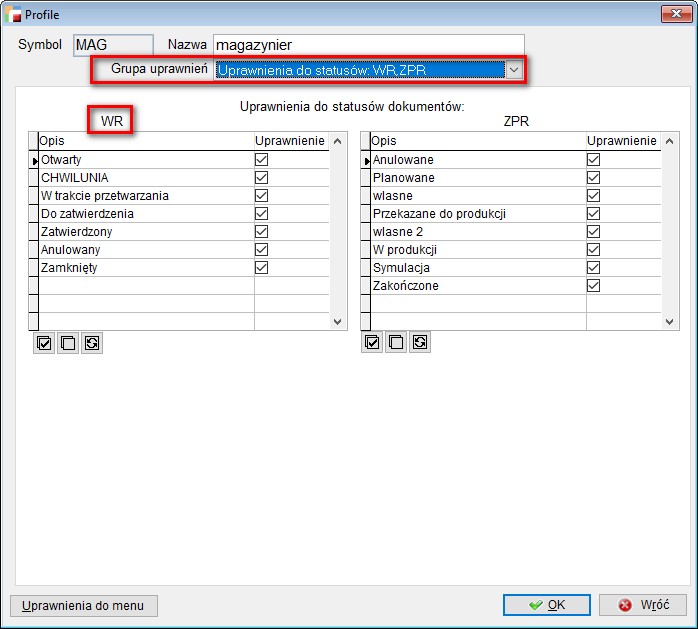Click deselect-all icon under ZPR table
Screen dimensions: 698x629
pos(396,343)
